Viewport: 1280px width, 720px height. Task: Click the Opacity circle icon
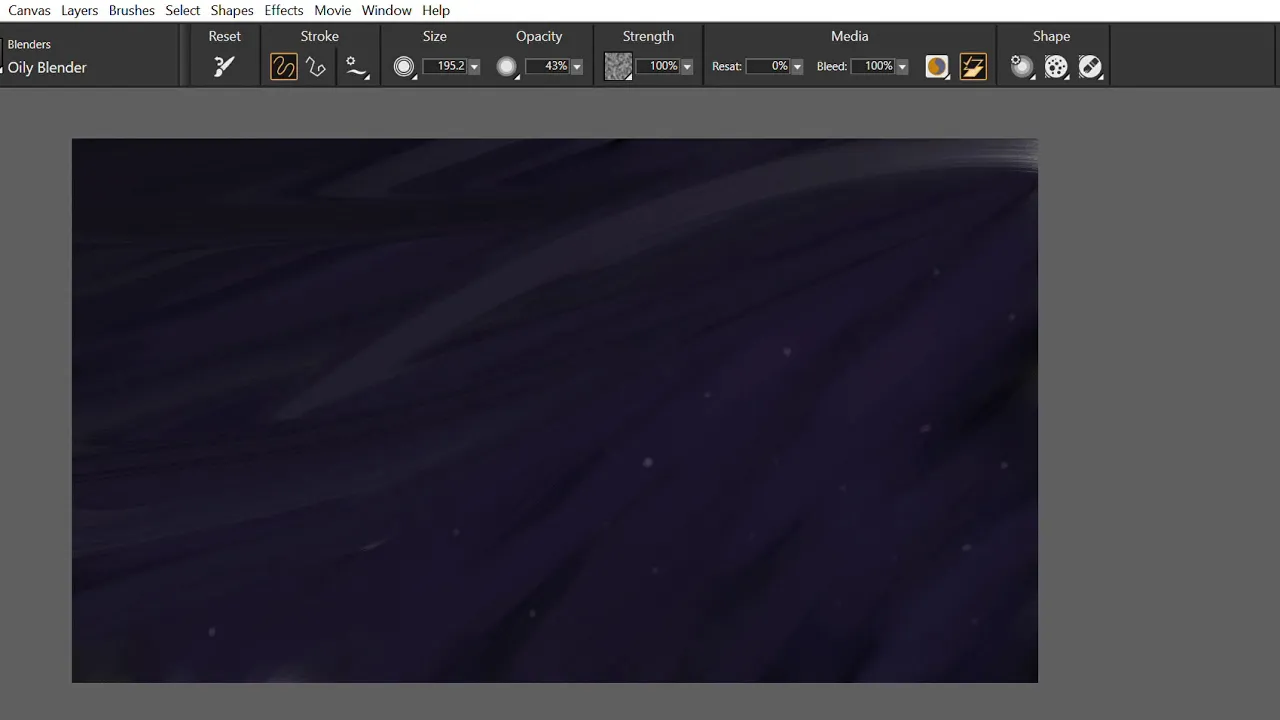pos(507,67)
